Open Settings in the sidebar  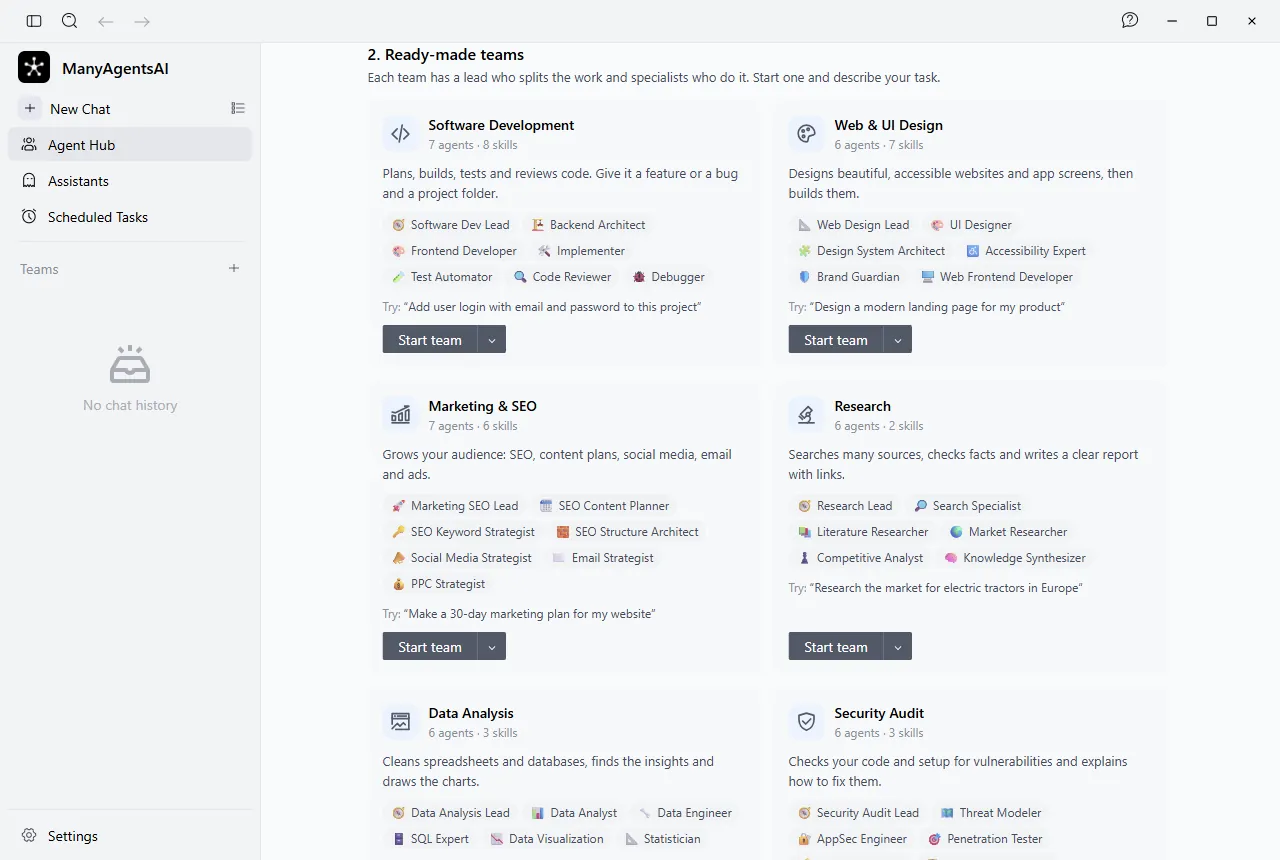coord(130,836)
